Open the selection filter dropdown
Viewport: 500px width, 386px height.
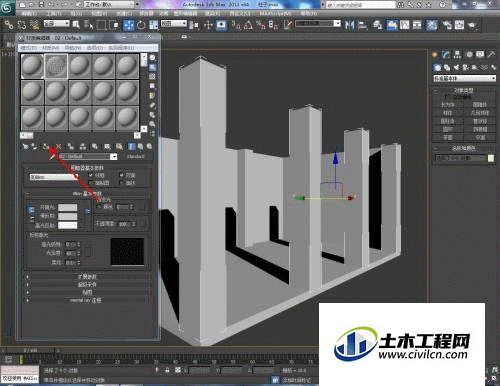(x=57, y=23)
